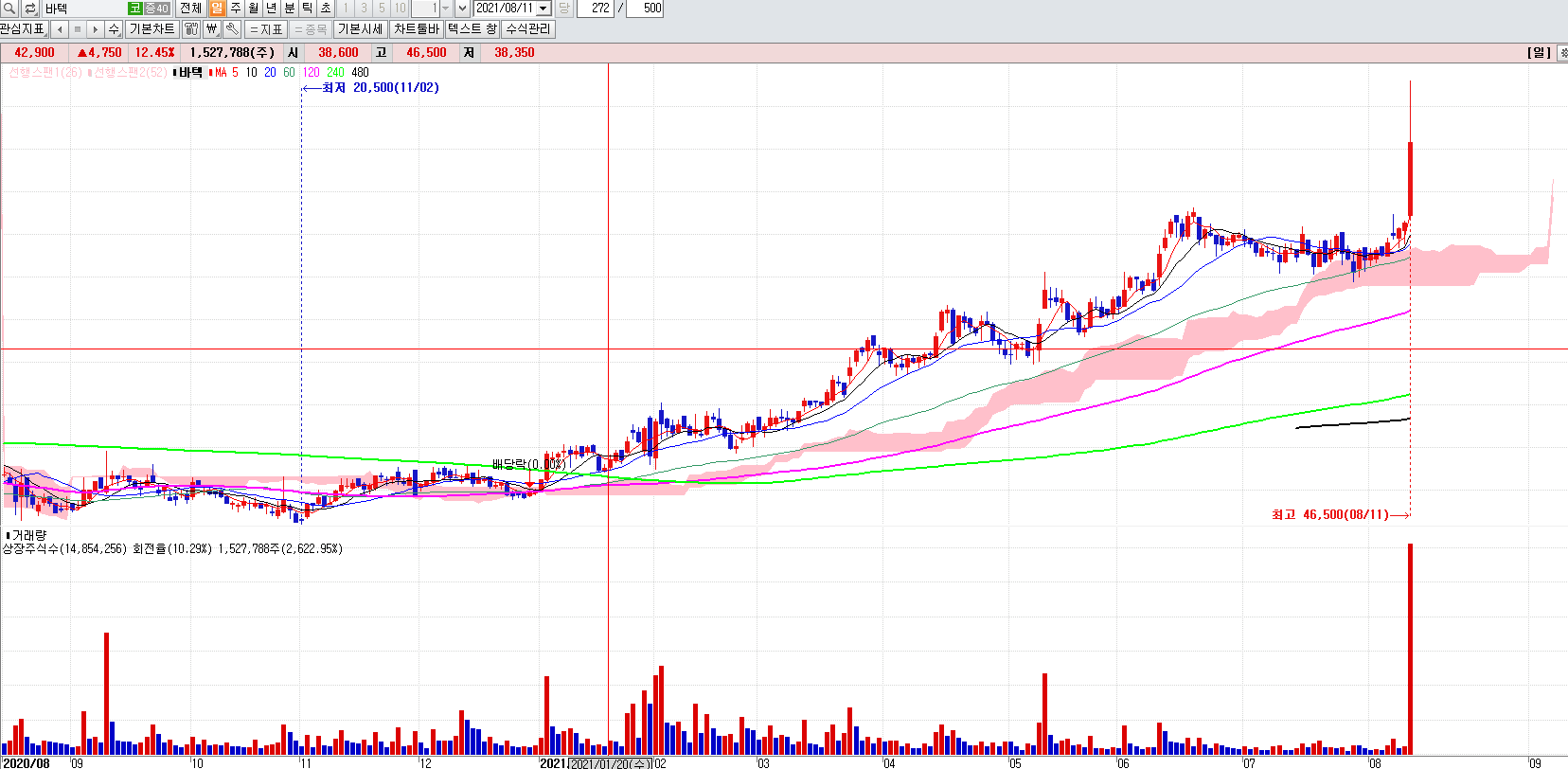Click the 고 high price label
Viewport: 1568px width, 769px height.
(381, 53)
